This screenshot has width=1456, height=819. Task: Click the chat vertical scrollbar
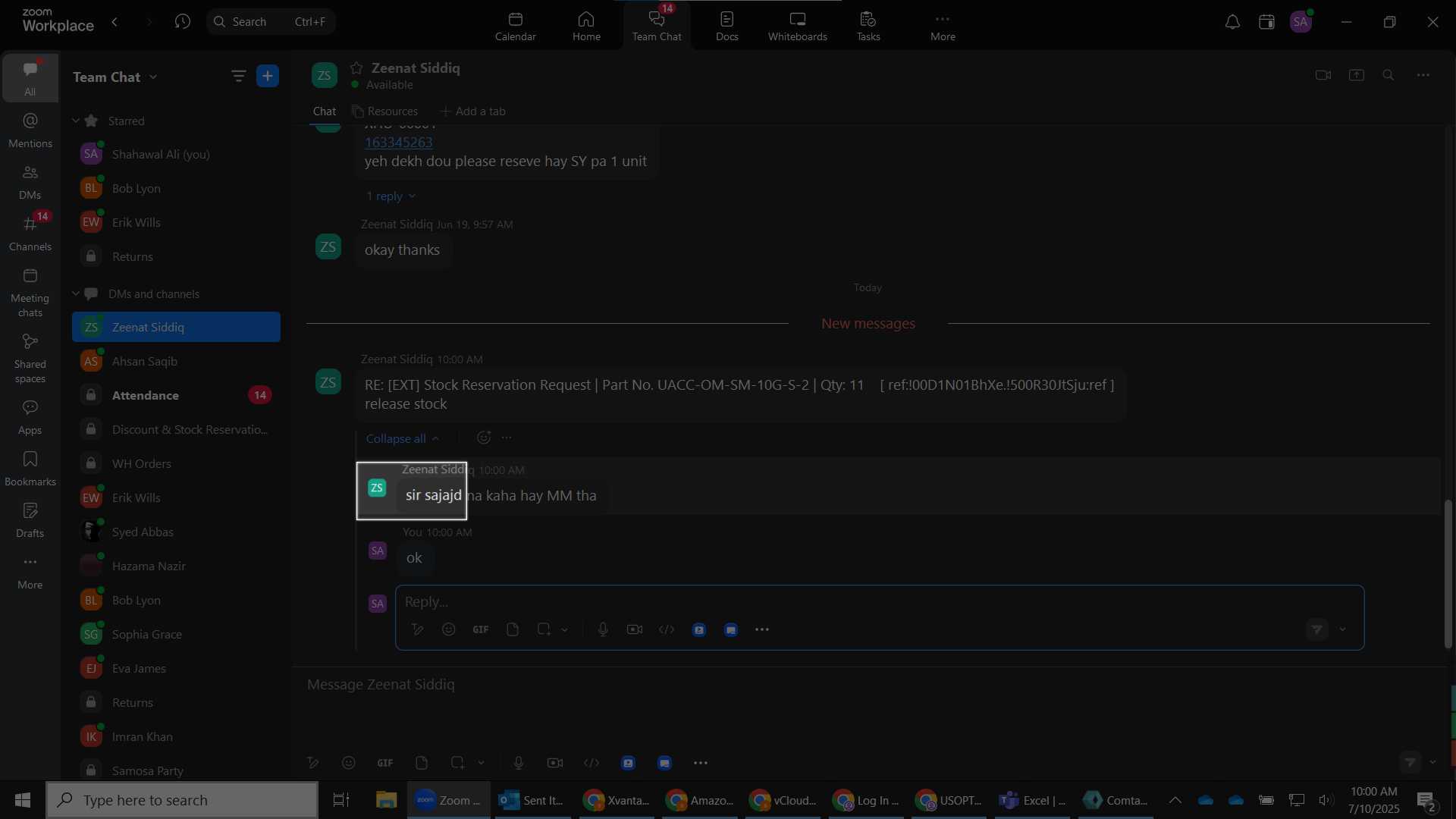(1448, 574)
